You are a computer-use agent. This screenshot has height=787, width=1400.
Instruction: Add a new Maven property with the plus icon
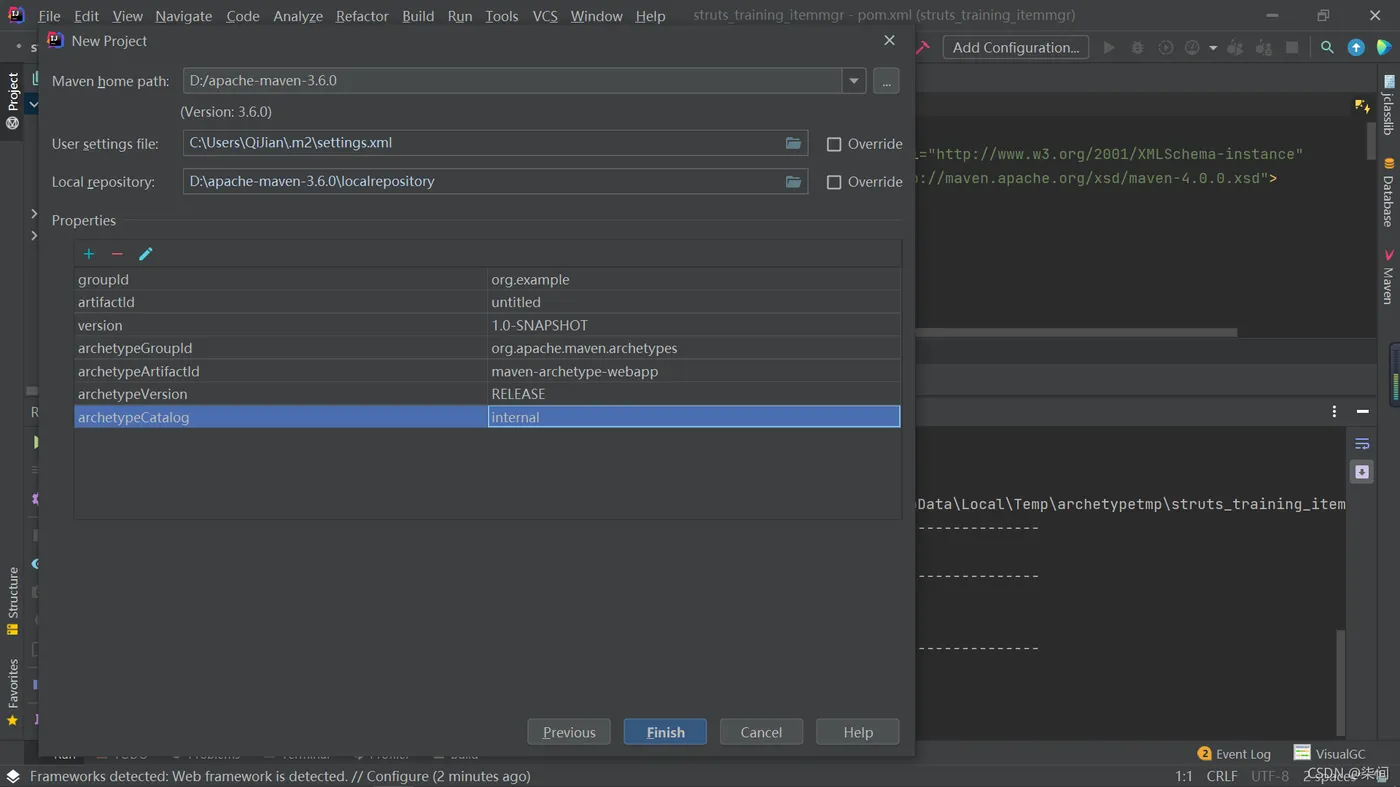(x=89, y=254)
